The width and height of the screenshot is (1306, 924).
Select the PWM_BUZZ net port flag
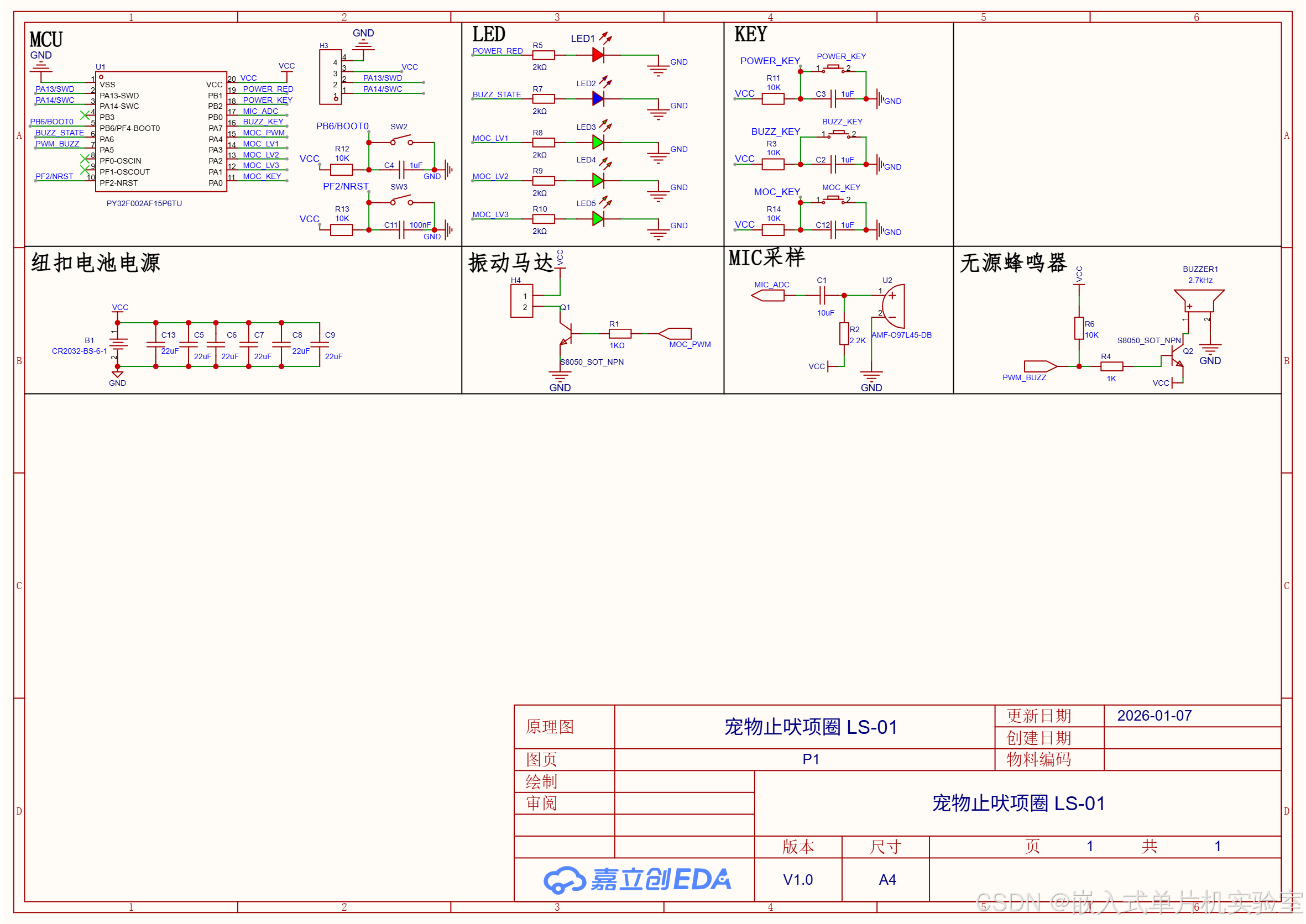[1039, 366]
